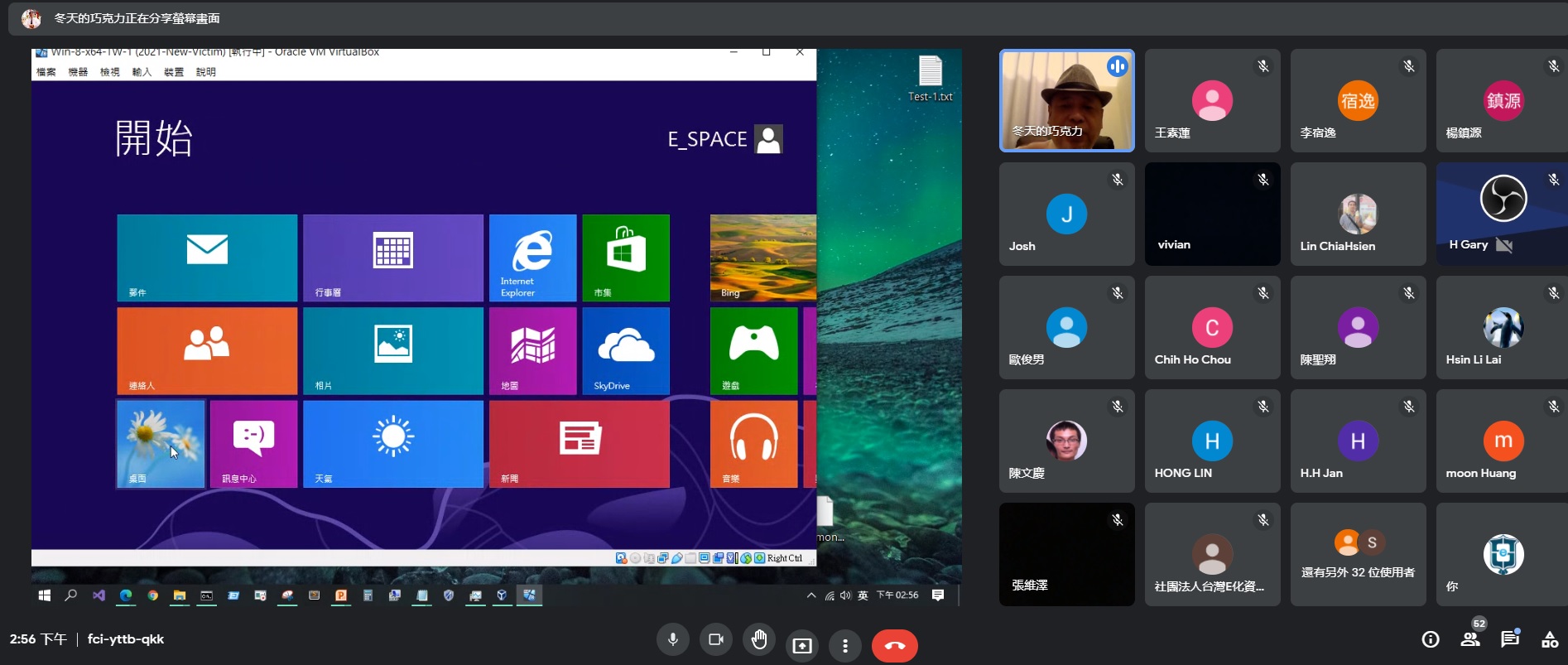The width and height of the screenshot is (1568, 665).
Task: Click VirtualBox network adapters status icon
Action: (x=663, y=558)
